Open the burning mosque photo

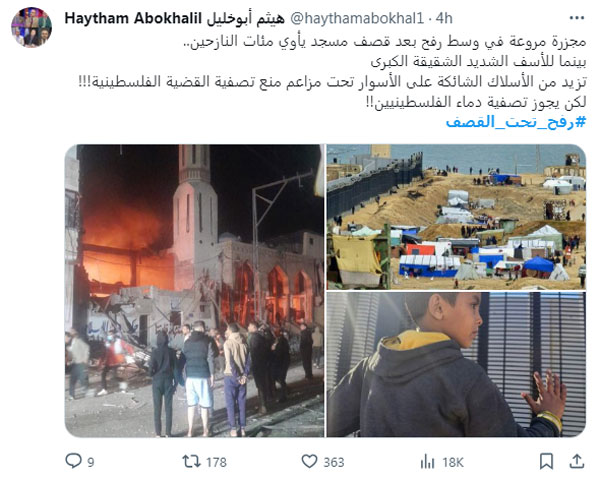(194, 291)
